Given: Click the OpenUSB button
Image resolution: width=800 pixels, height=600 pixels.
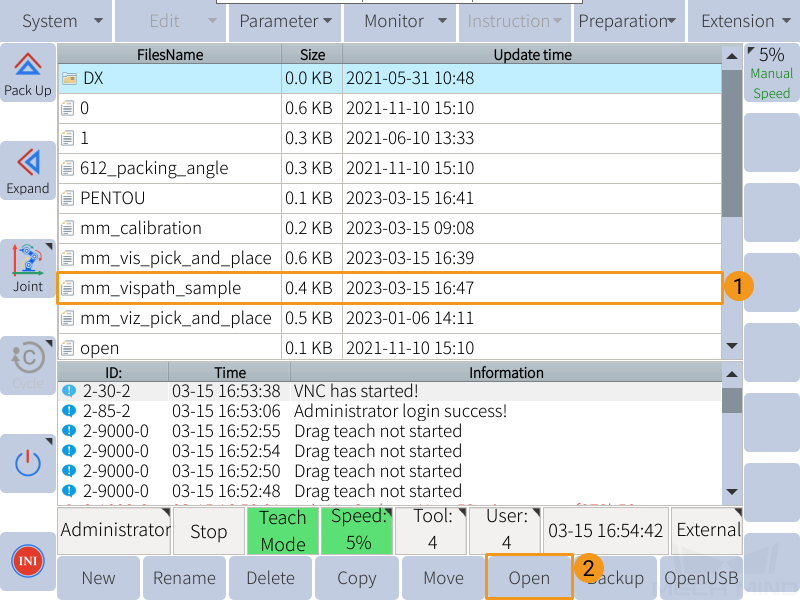Looking at the screenshot, I should pos(701,578).
